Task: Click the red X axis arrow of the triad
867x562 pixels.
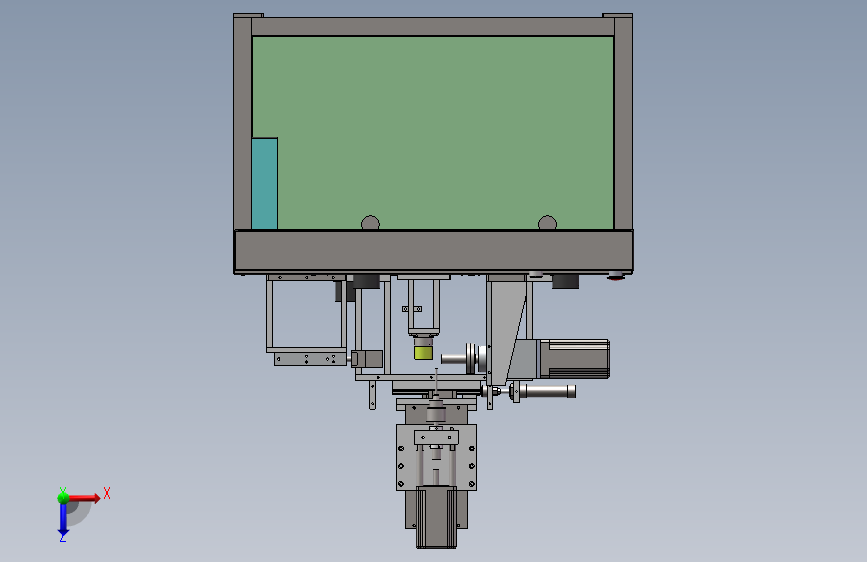Action: click(86, 498)
